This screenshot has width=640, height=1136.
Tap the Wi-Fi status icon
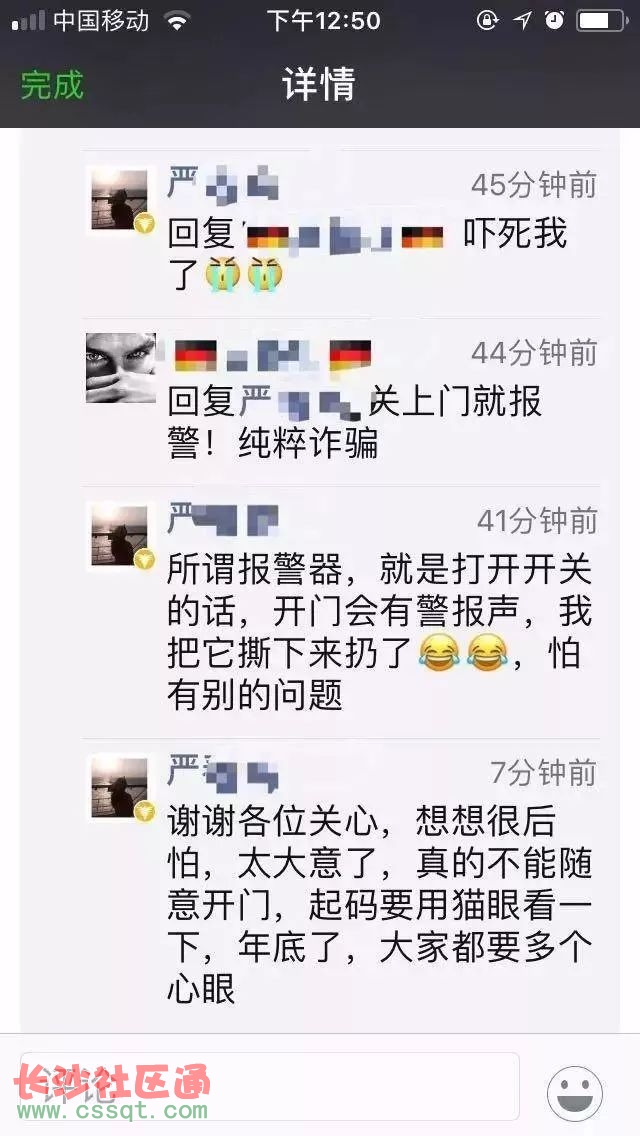point(176,20)
